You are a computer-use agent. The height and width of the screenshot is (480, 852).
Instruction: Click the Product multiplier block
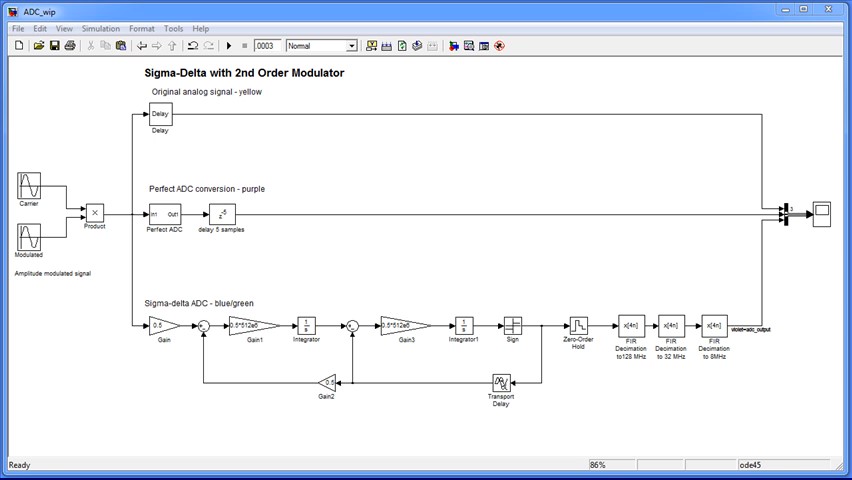click(94, 212)
